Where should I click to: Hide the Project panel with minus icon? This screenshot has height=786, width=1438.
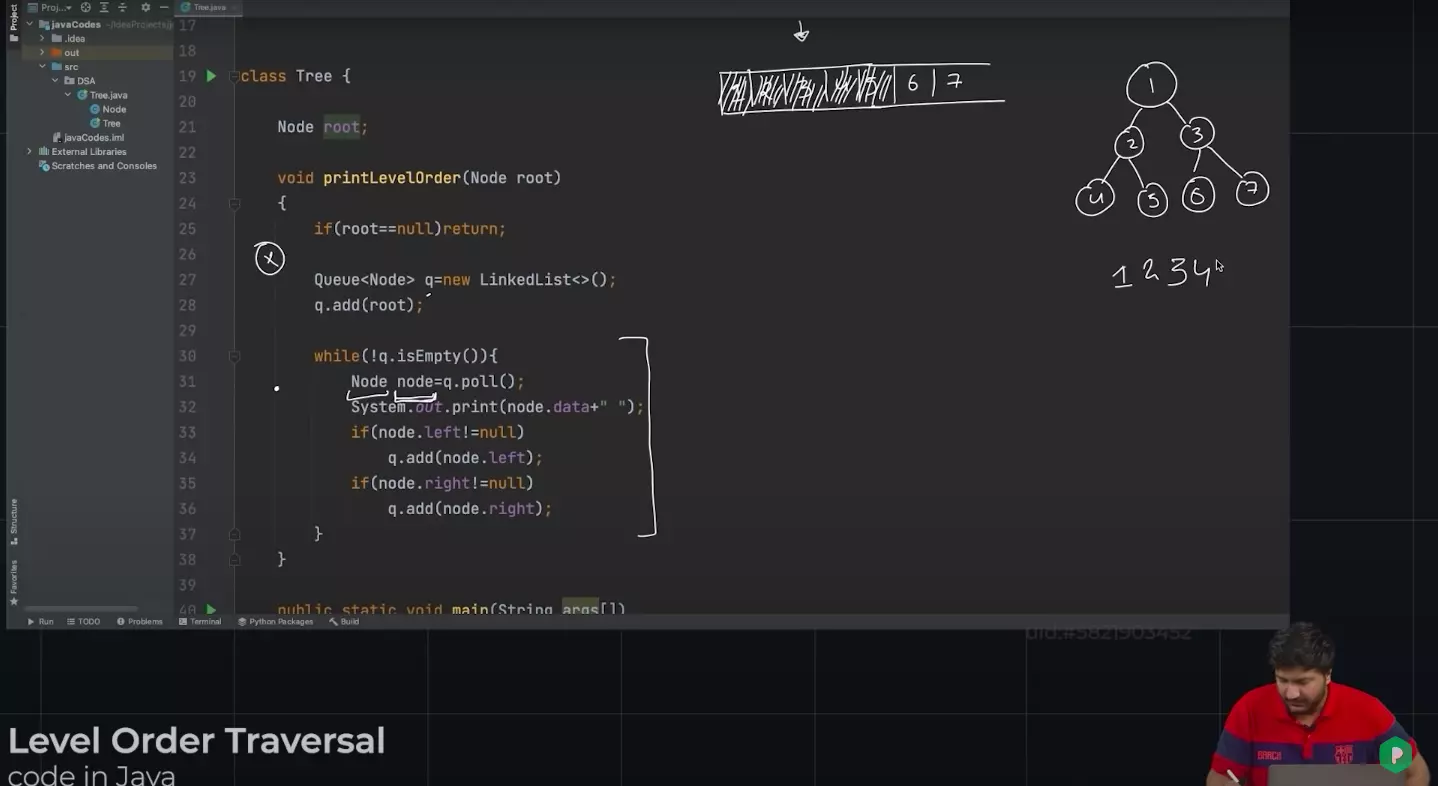[164, 8]
